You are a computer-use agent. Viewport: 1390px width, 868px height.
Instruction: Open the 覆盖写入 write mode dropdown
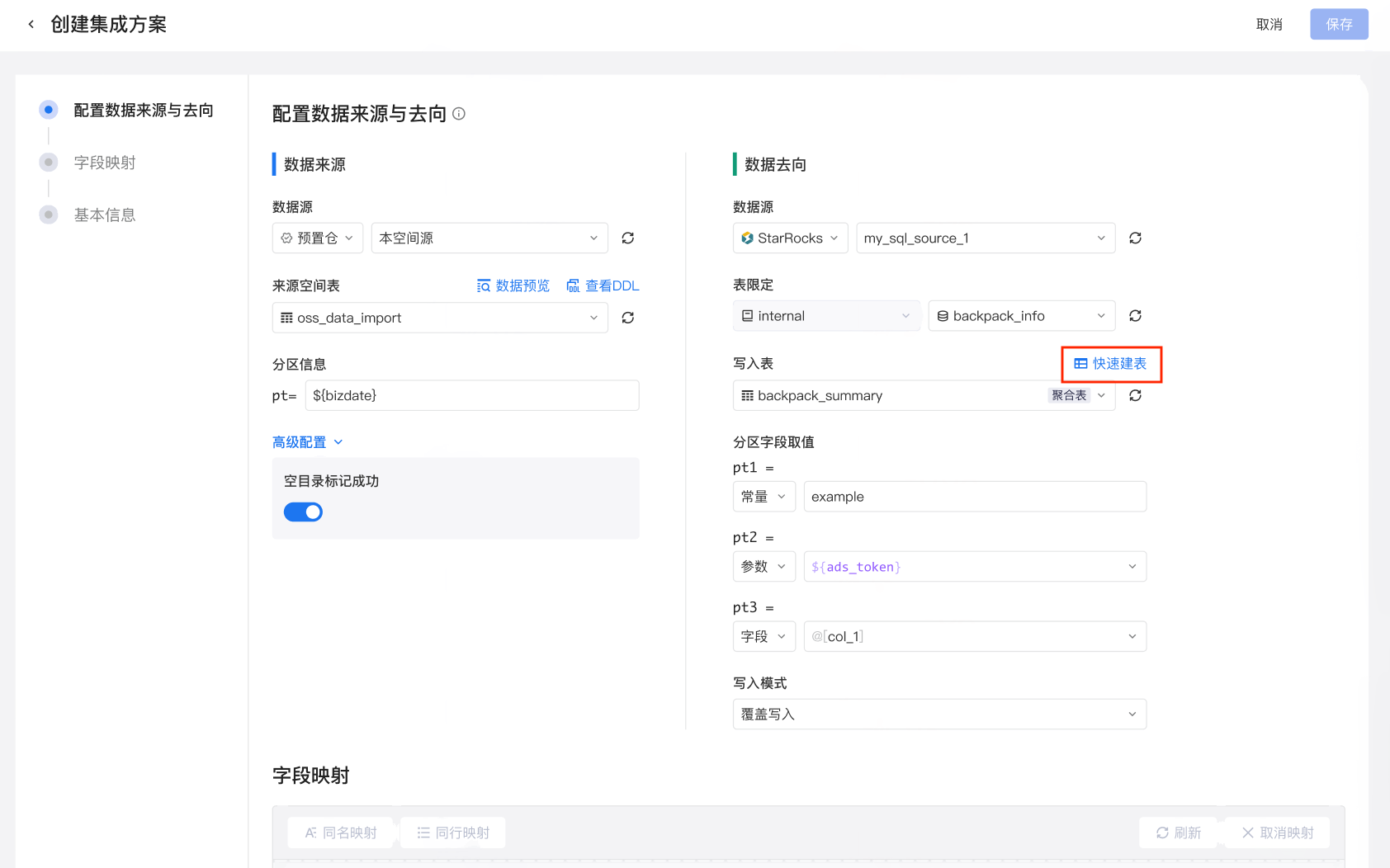coord(939,715)
